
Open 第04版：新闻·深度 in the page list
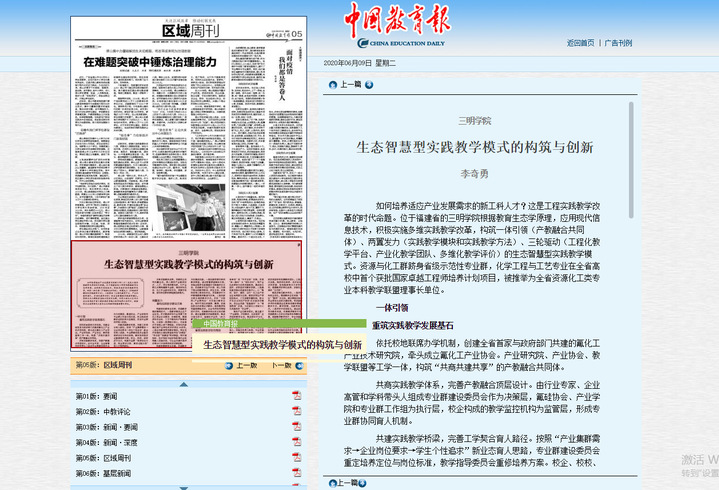click(107, 442)
